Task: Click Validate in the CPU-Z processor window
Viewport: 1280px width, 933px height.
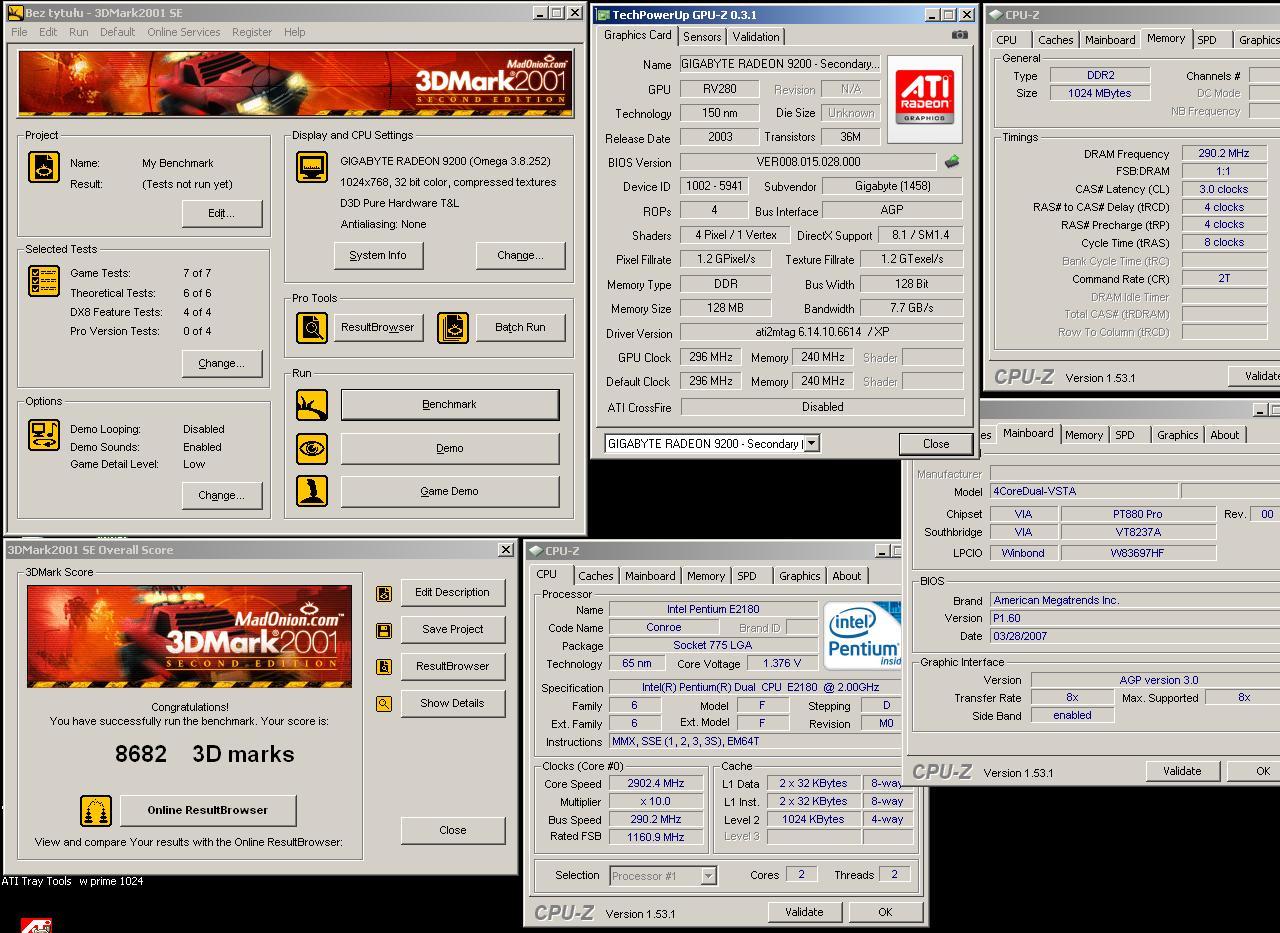Action: coord(804,912)
